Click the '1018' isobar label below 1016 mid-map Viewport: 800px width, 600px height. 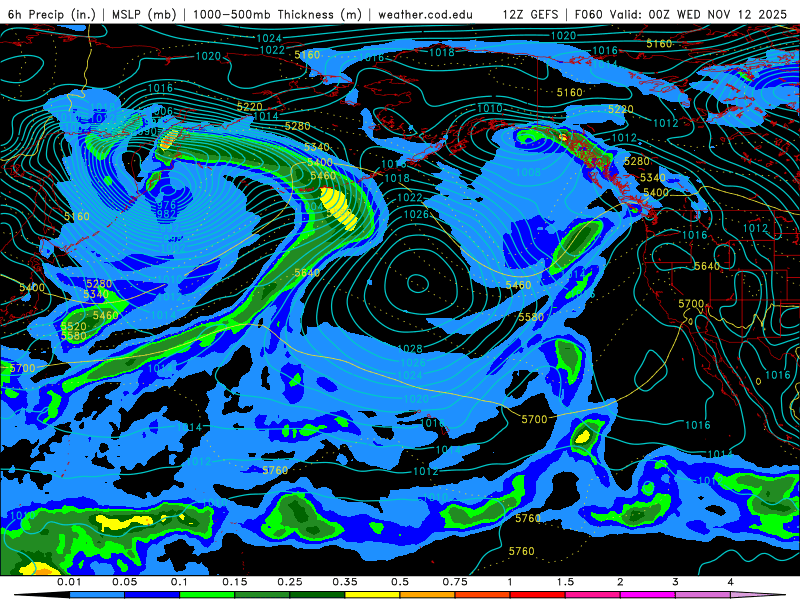396,178
